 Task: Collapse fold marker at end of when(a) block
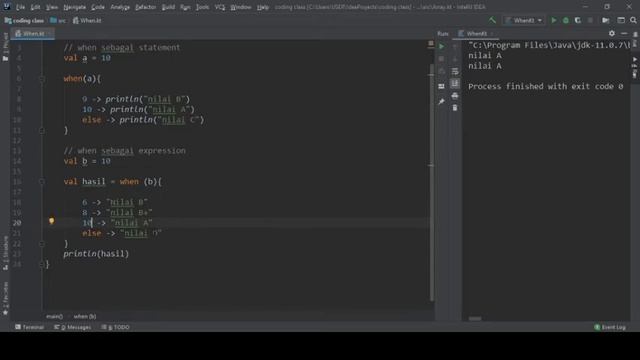pyautogui.click(x=42, y=130)
